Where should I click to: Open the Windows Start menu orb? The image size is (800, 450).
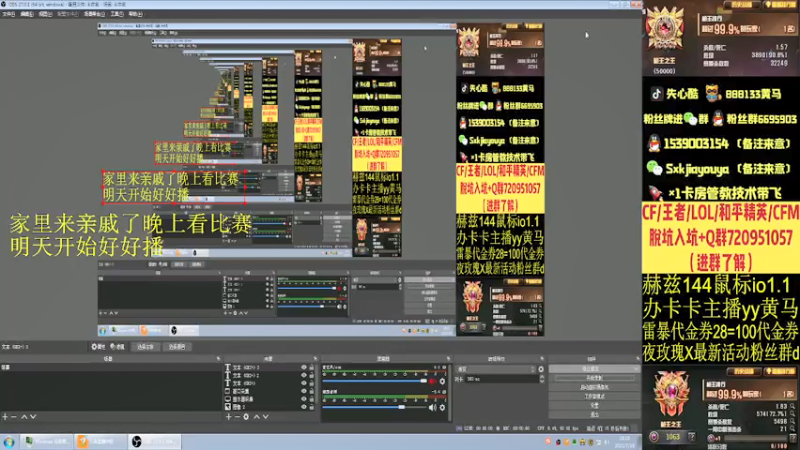tap(9, 442)
